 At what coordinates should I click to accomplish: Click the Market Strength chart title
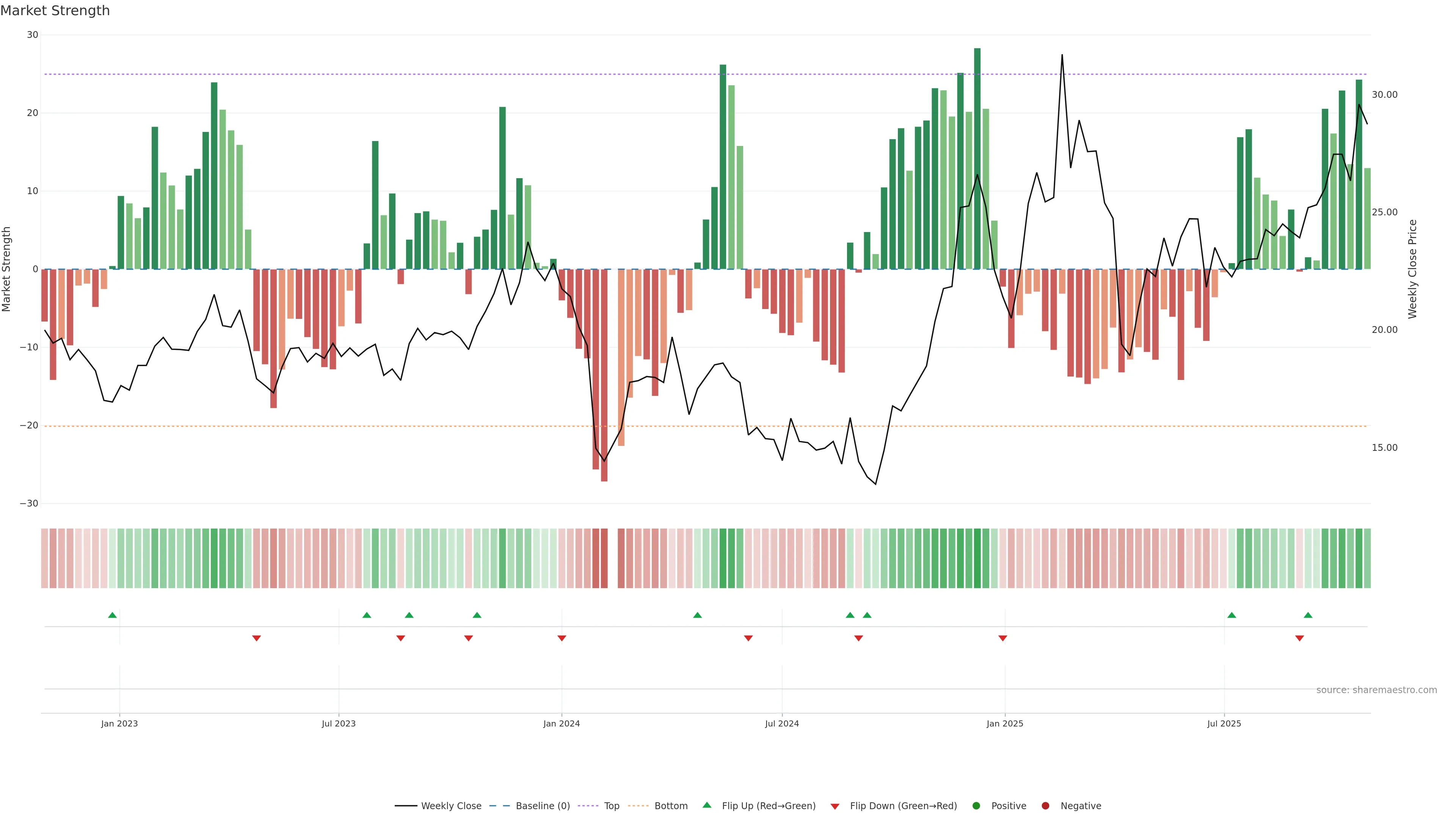tap(55, 11)
